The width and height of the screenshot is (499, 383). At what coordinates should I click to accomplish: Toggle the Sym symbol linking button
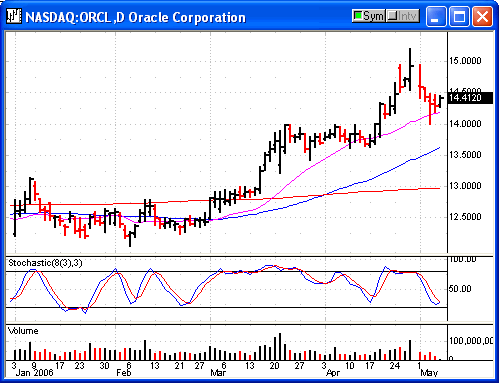click(x=369, y=16)
